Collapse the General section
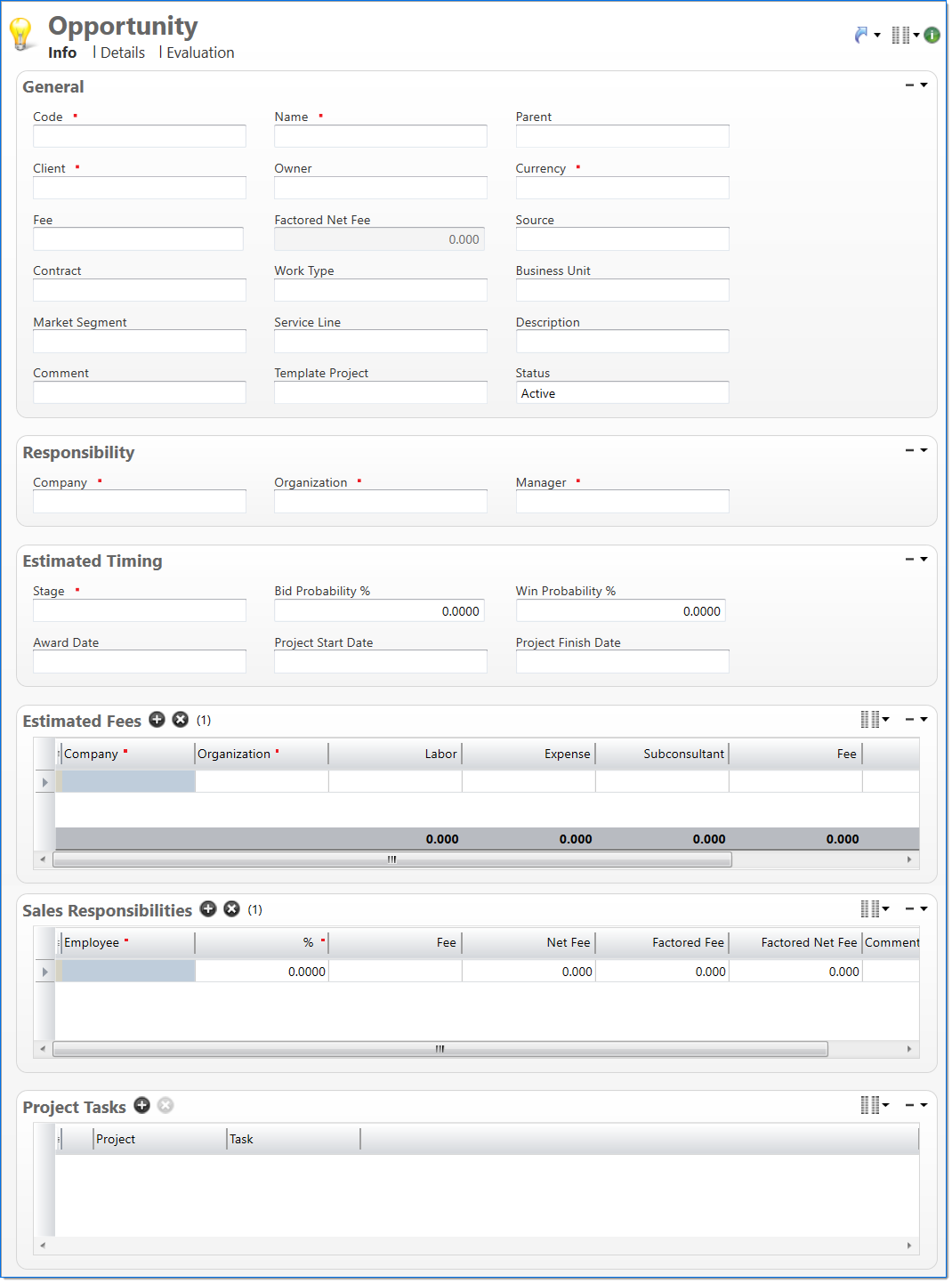Screen dimensions: 952x1283 click(909, 85)
